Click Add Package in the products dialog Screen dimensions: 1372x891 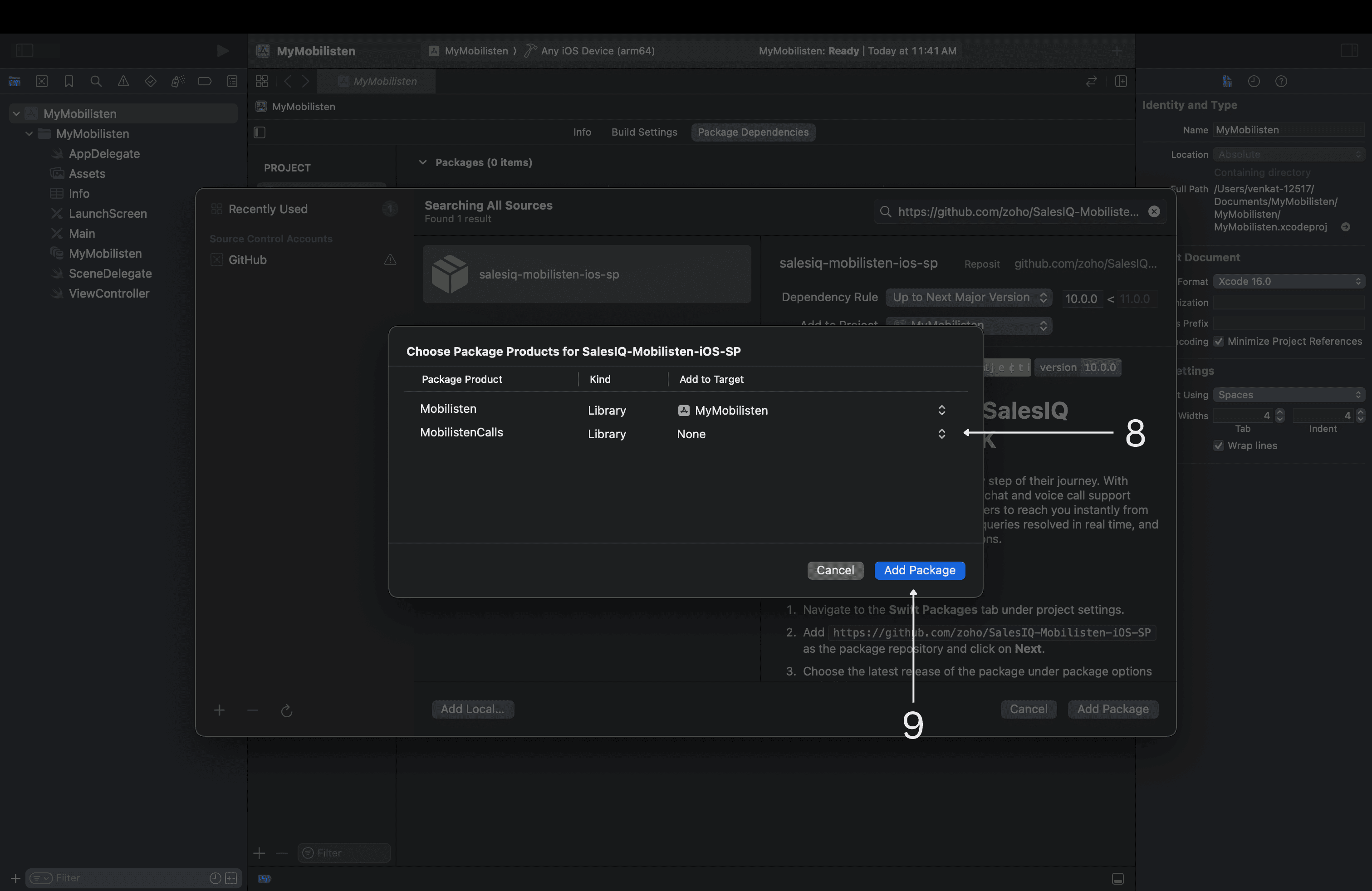click(920, 571)
